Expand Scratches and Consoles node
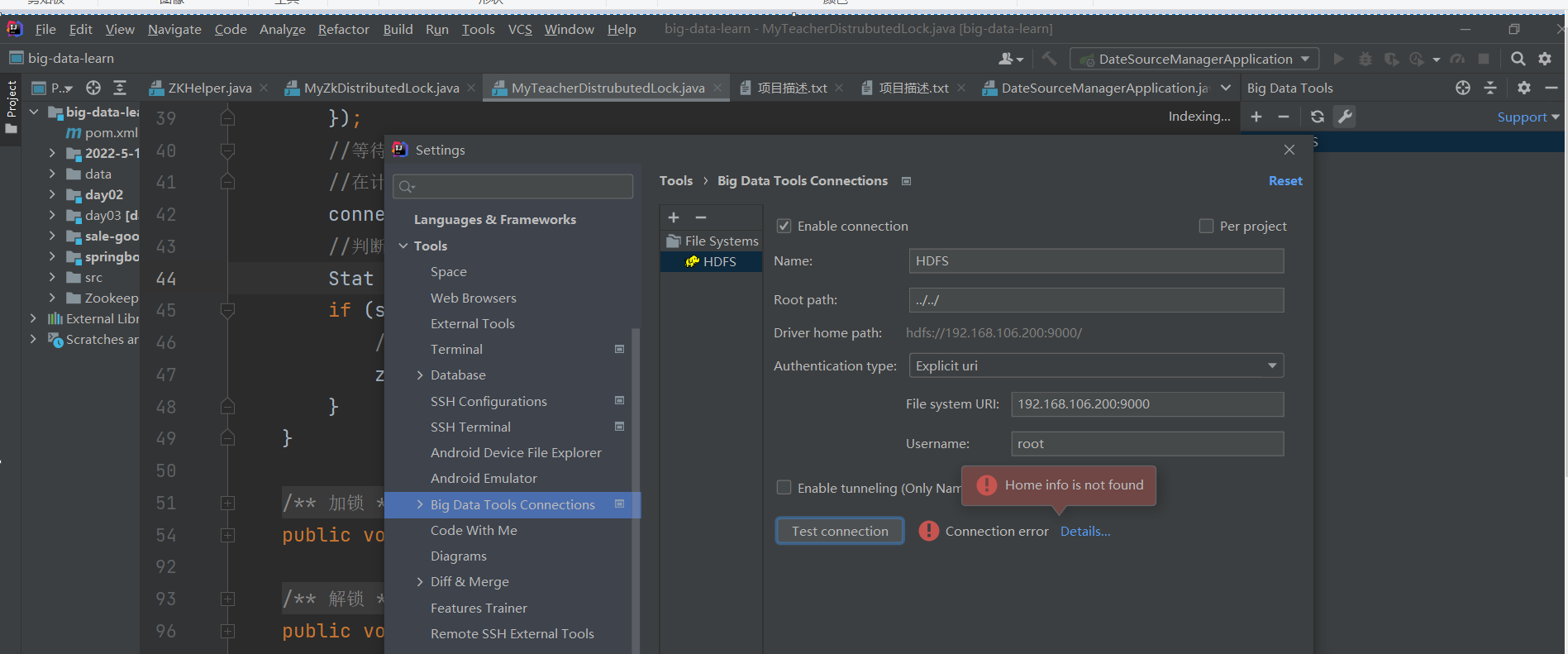Image resolution: width=1568 pixels, height=654 pixels. pos(33,339)
